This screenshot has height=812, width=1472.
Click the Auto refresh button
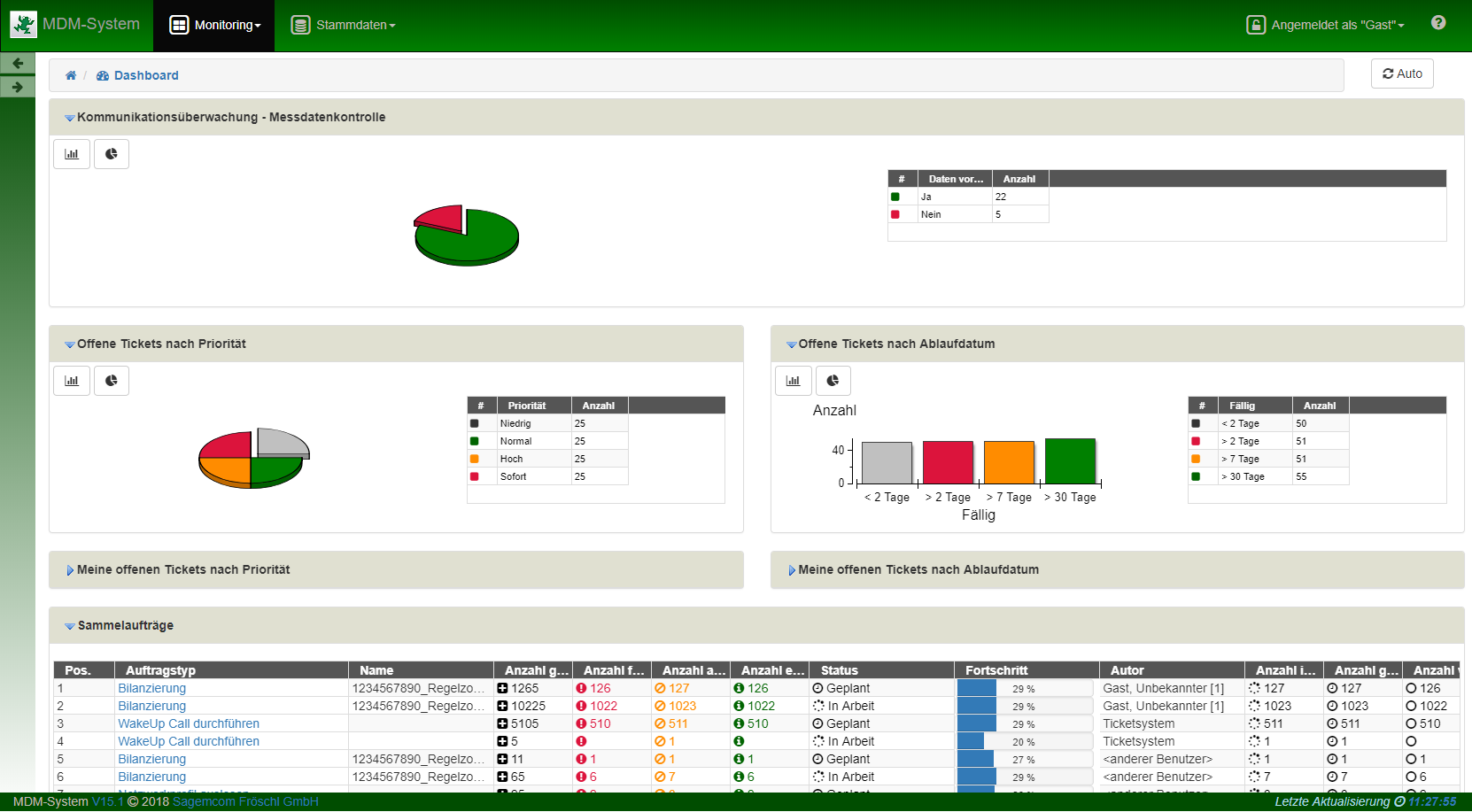tap(1402, 73)
